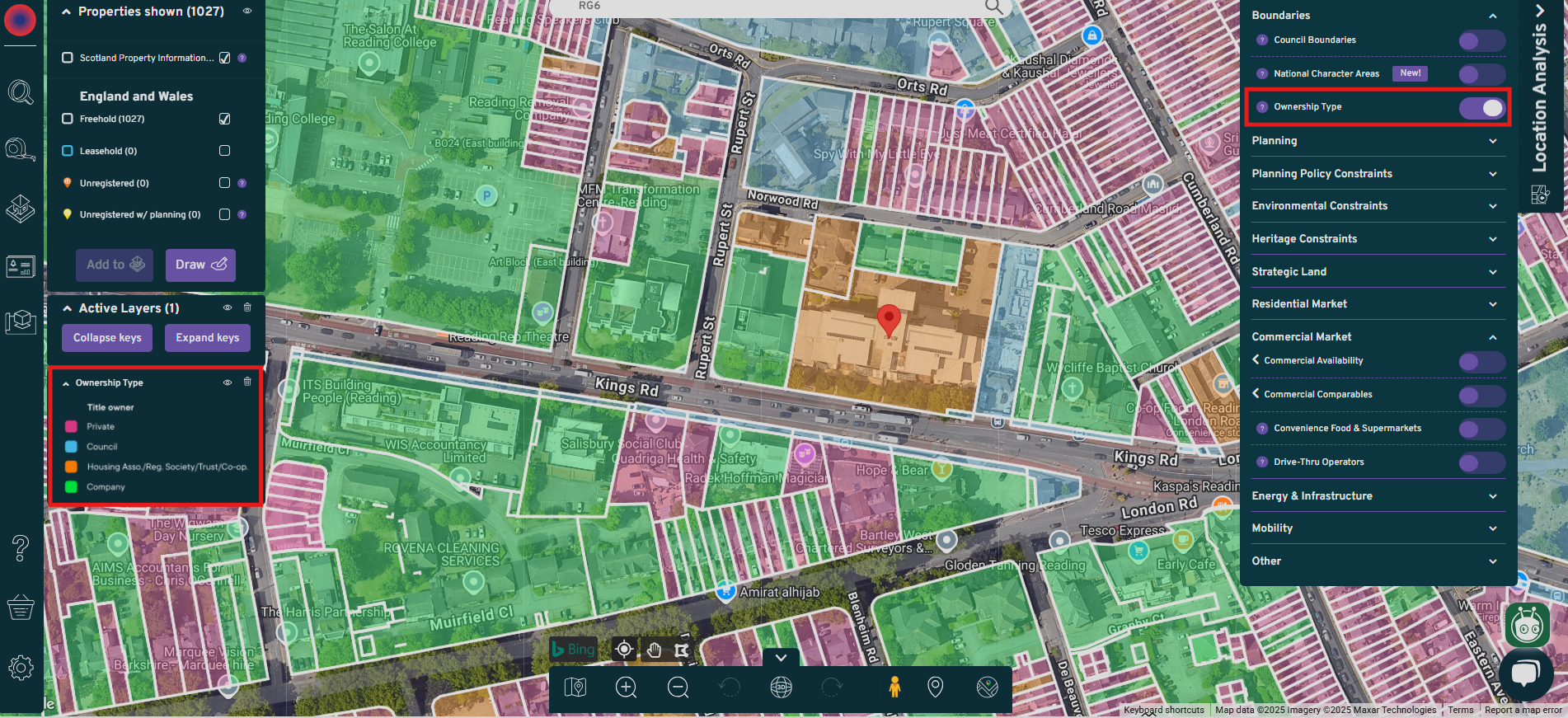Click the red map marker pin
The image size is (1568, 718).
pos(889,320)
